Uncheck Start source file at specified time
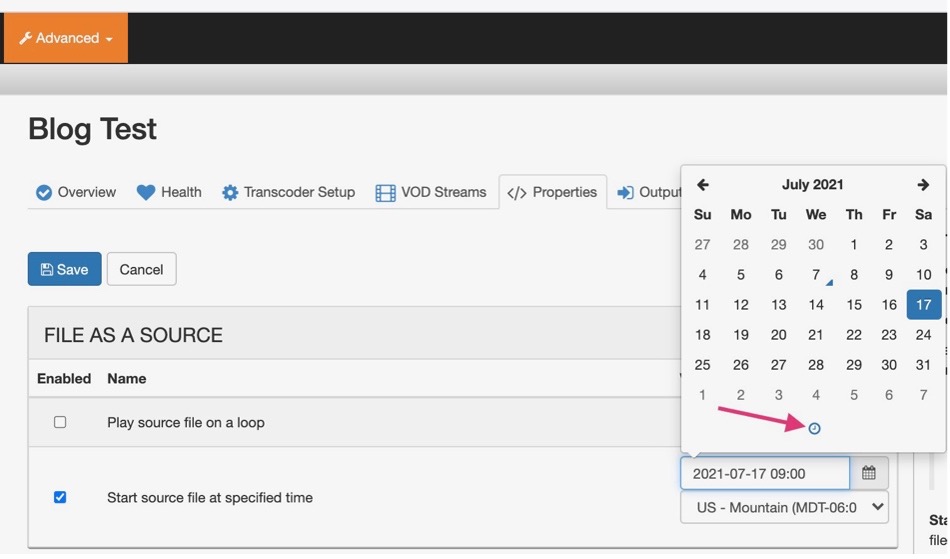Screen dimensions: 950x559 coord(60,497)
